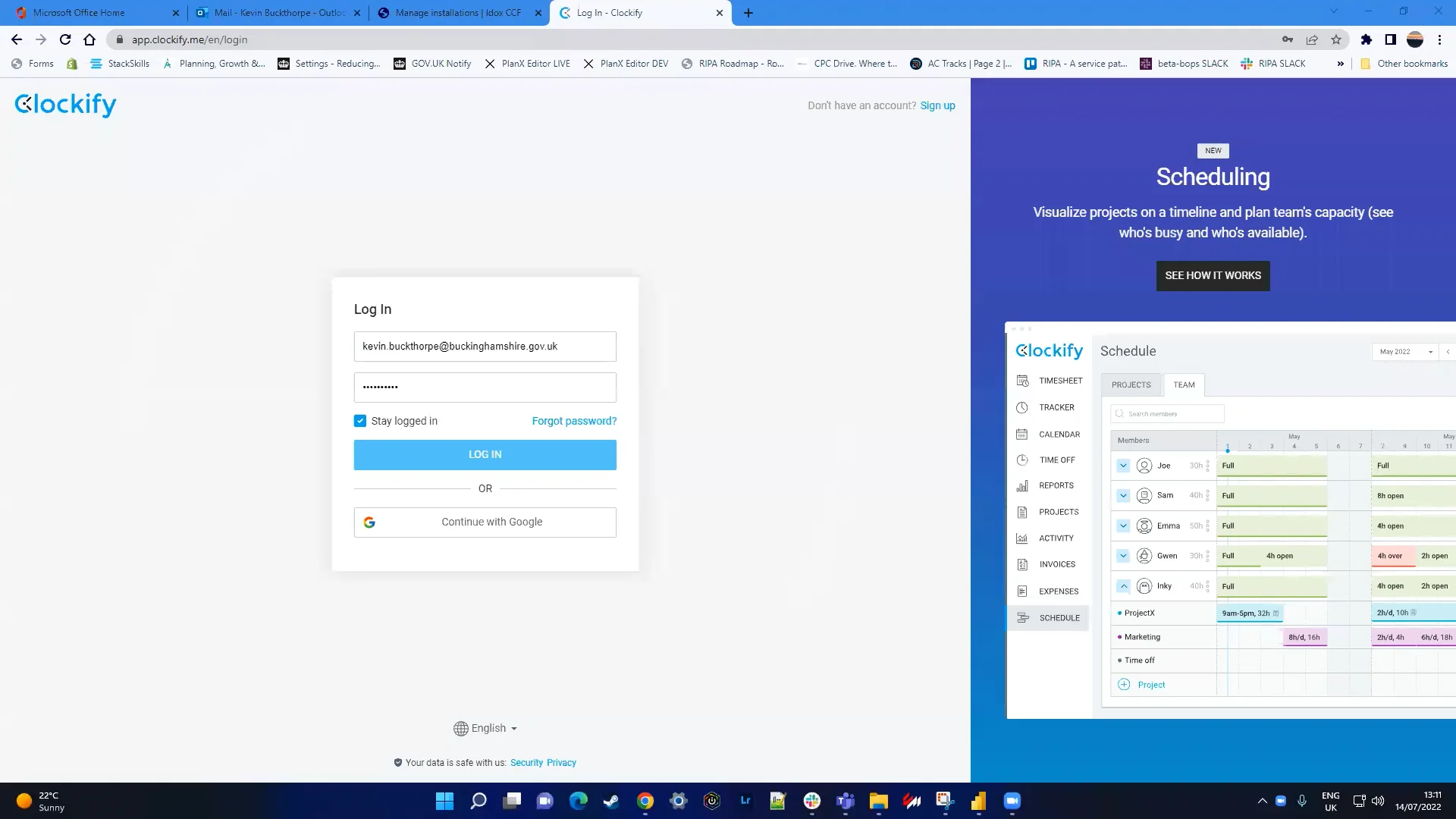
Task: Expand Emma's row in the schedule
Action: (1123, 526)
